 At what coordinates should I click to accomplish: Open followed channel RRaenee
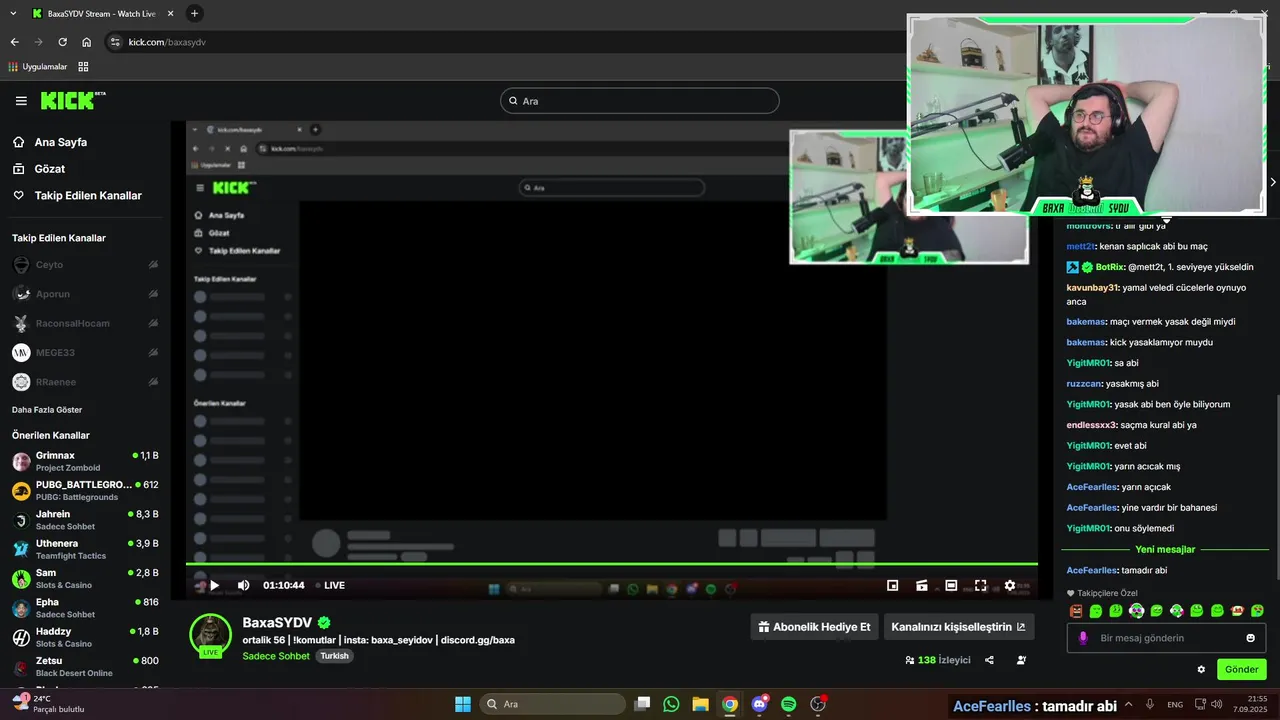(85, 382)
